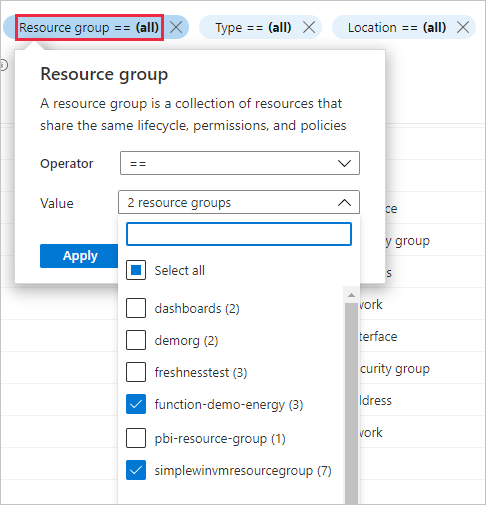Screen dimensions: 486x505
Task: Check the pbi-resource-group (1) checkbox
Action: coord(136,438)
